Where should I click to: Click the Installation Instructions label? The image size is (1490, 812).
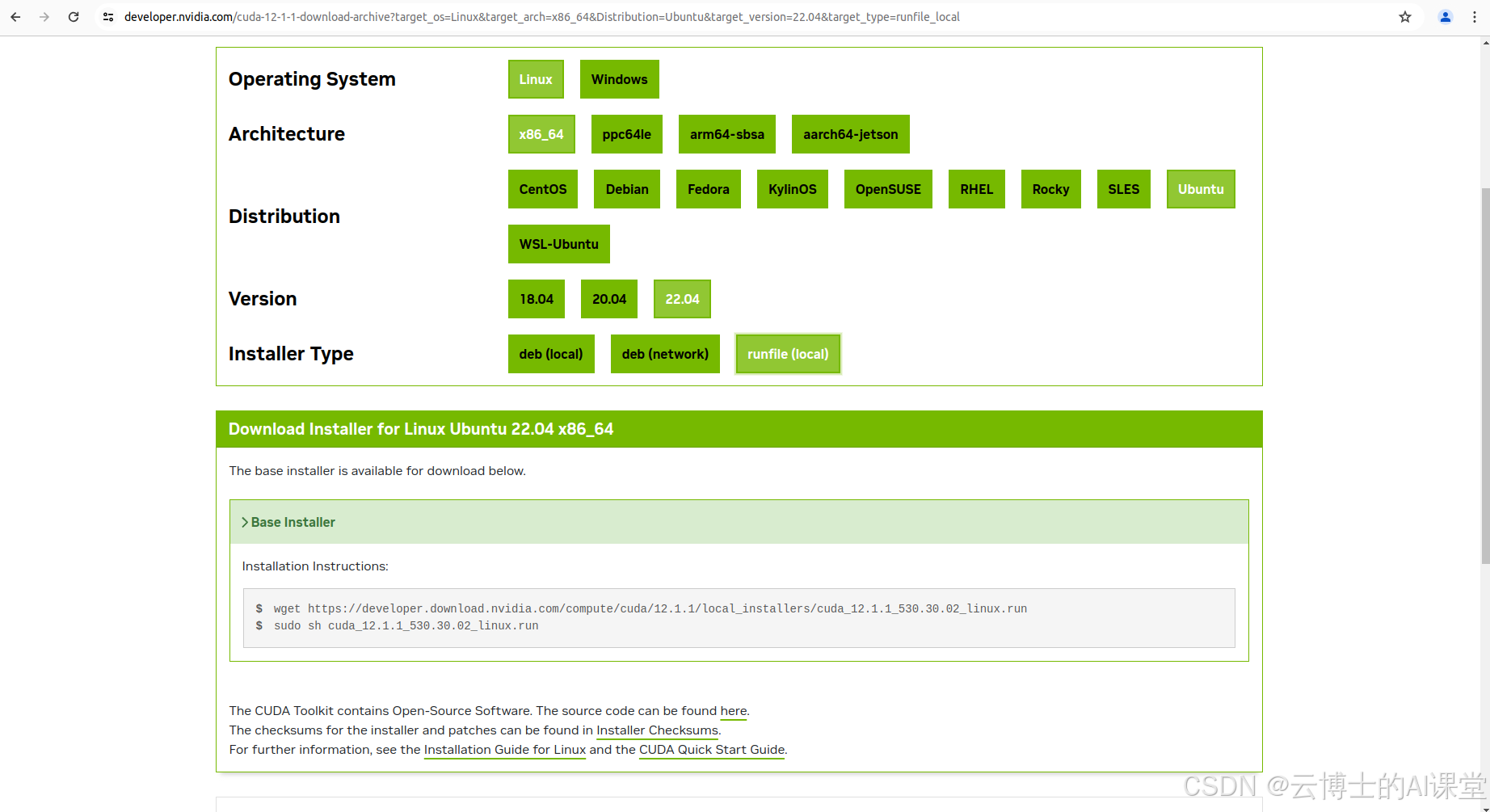click(315, 566)
